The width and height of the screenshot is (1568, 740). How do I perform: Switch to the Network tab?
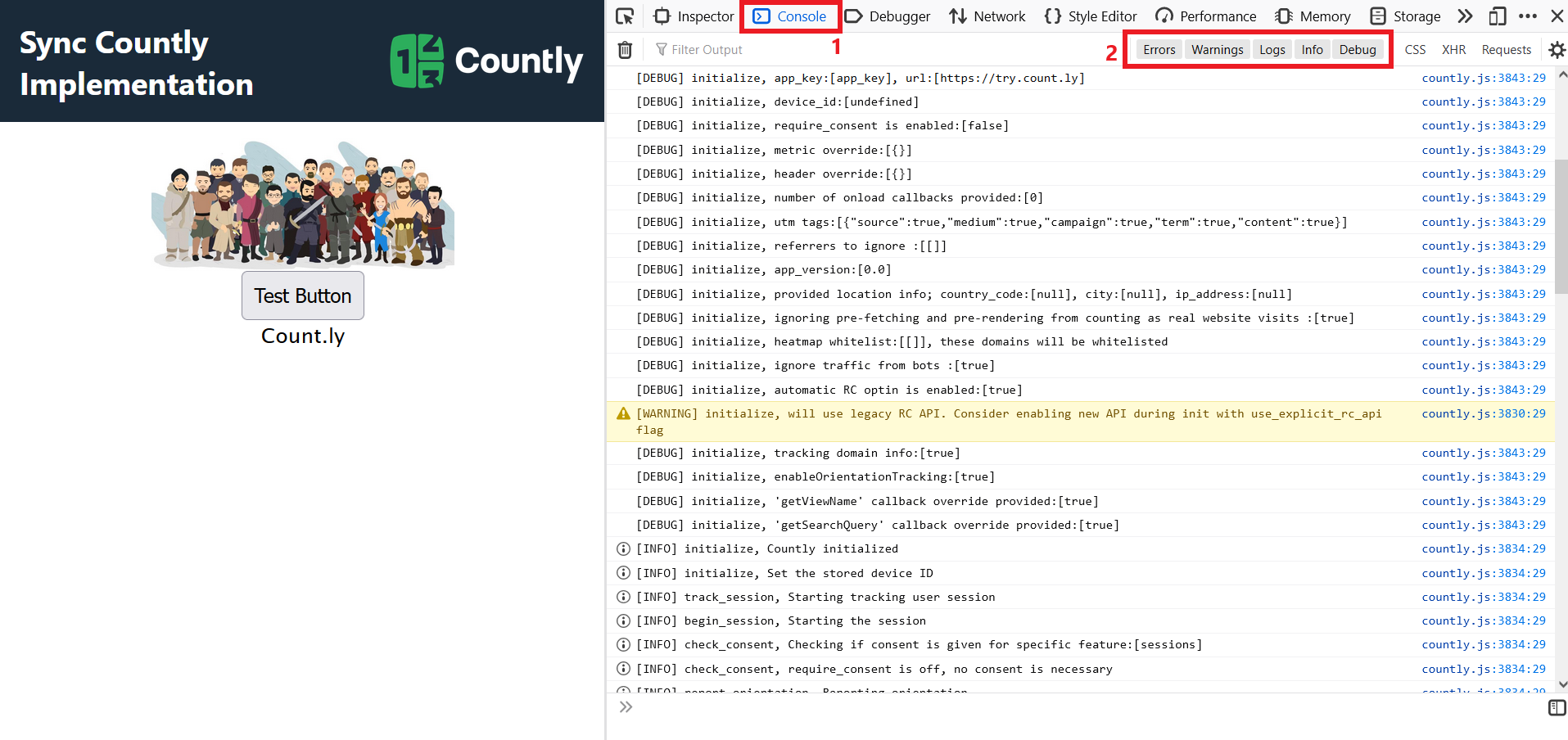click(x=987, y=16)
